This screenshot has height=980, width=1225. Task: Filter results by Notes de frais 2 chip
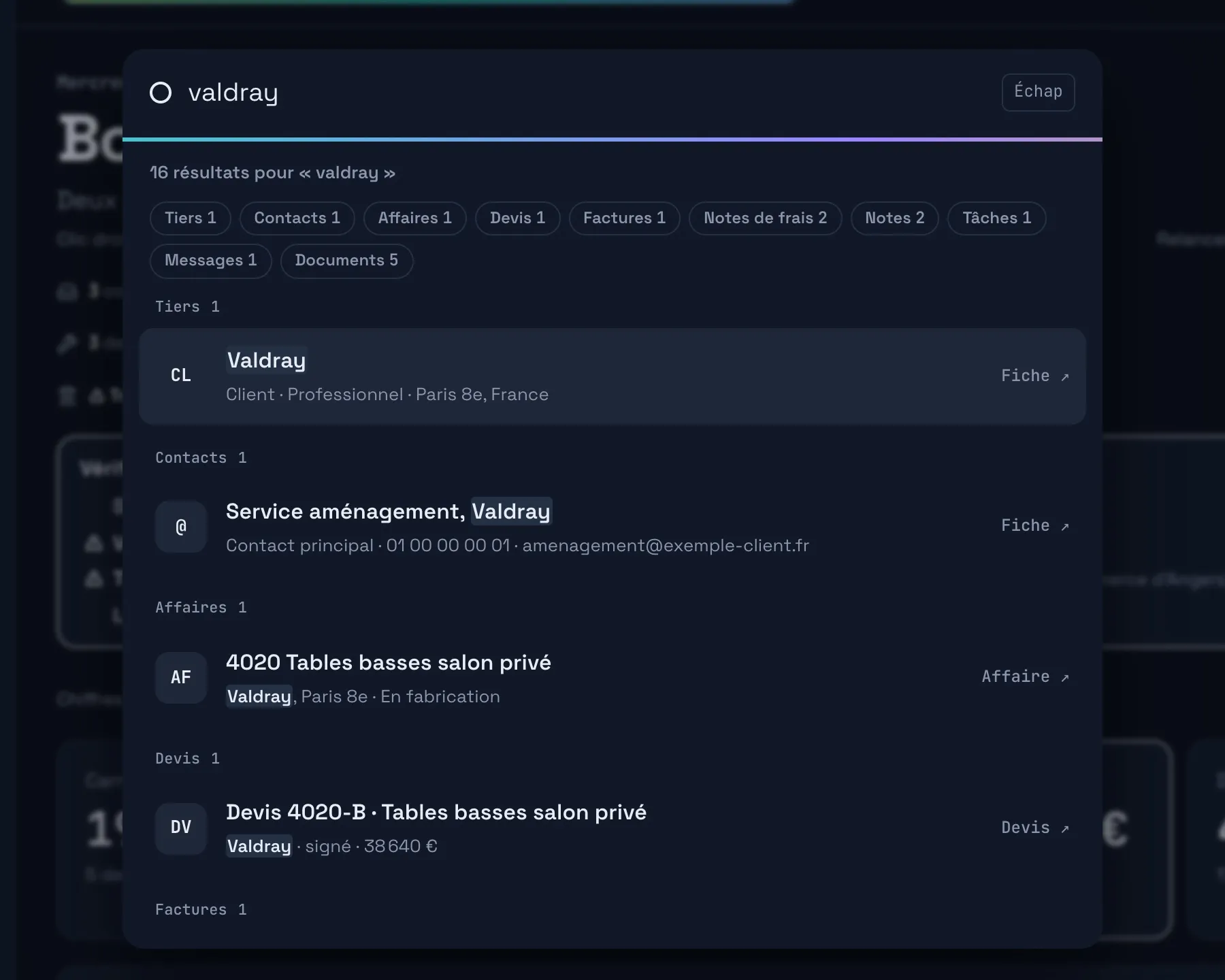[x=766, y=218]
